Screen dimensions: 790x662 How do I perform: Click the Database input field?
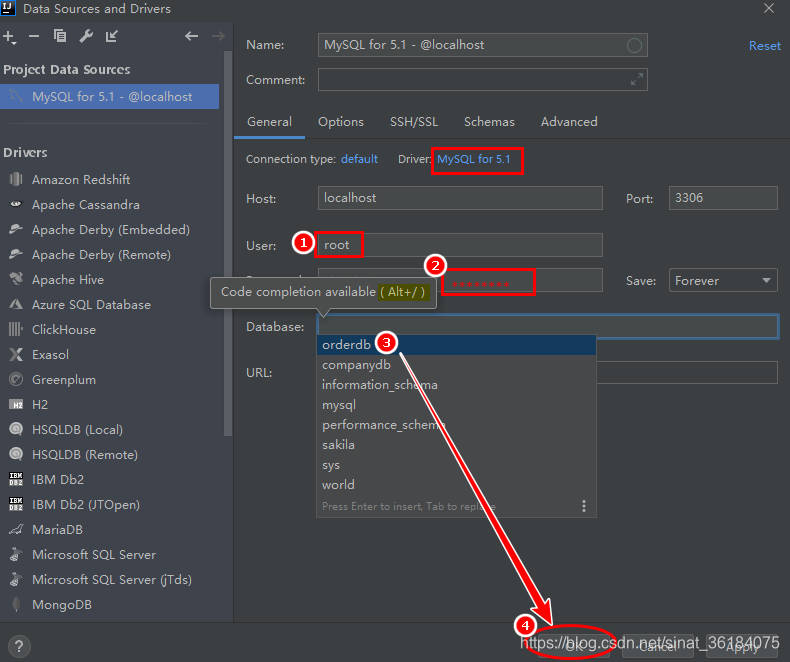point(548,326)
